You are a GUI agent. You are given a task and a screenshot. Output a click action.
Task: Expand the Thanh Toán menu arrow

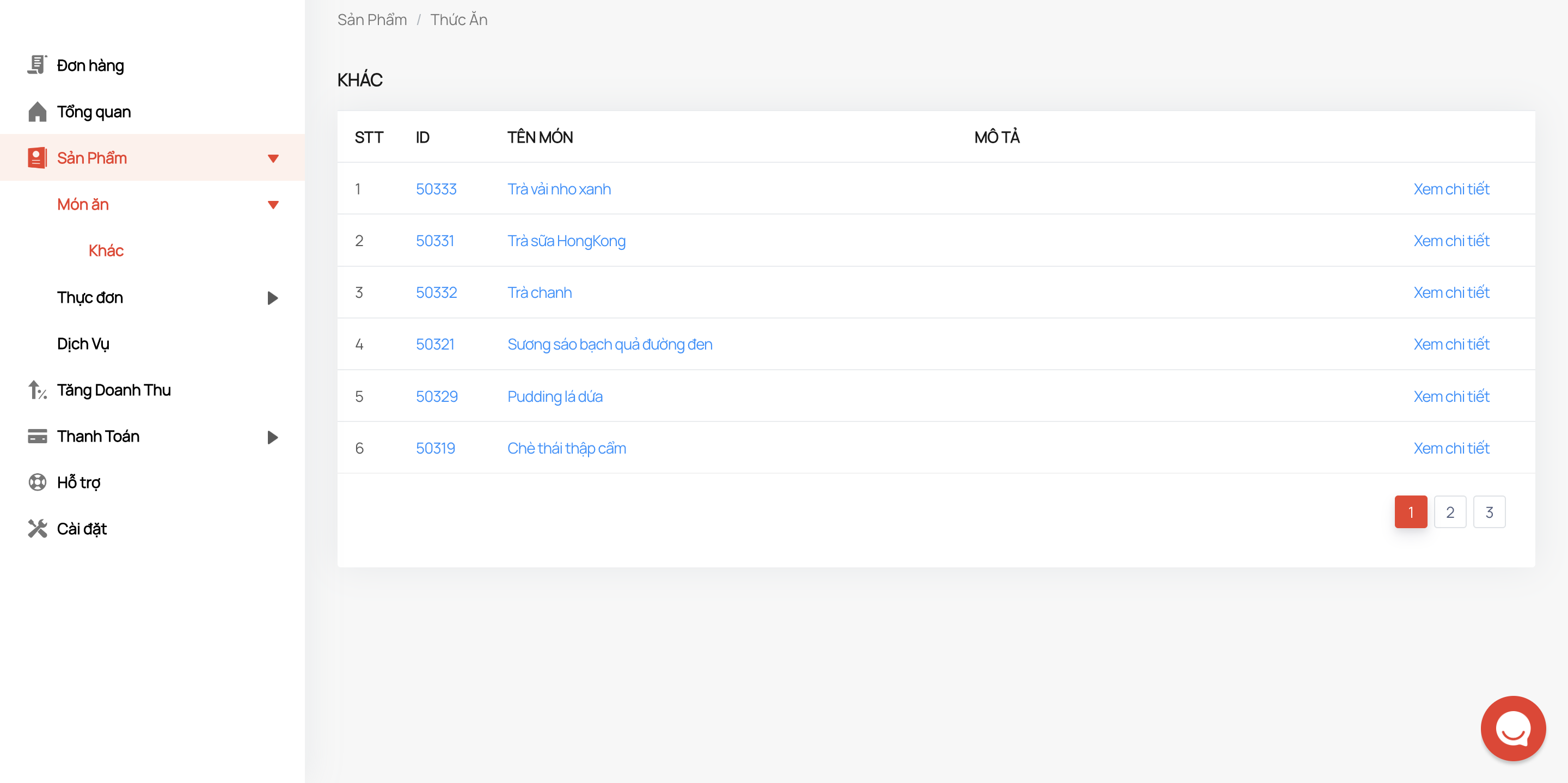point(273,437)
